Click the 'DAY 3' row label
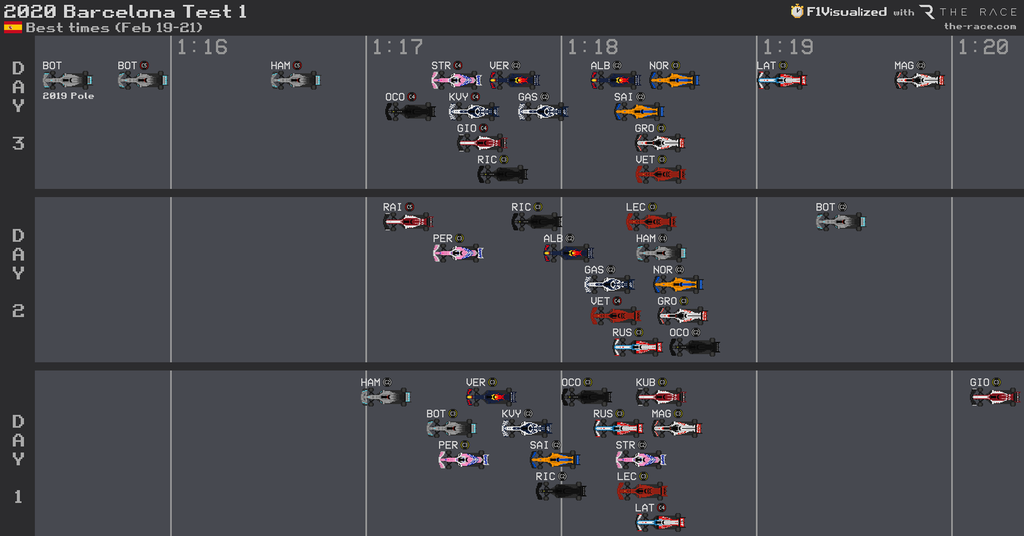Screen dimensions: 1024x536 click(18, 106)
